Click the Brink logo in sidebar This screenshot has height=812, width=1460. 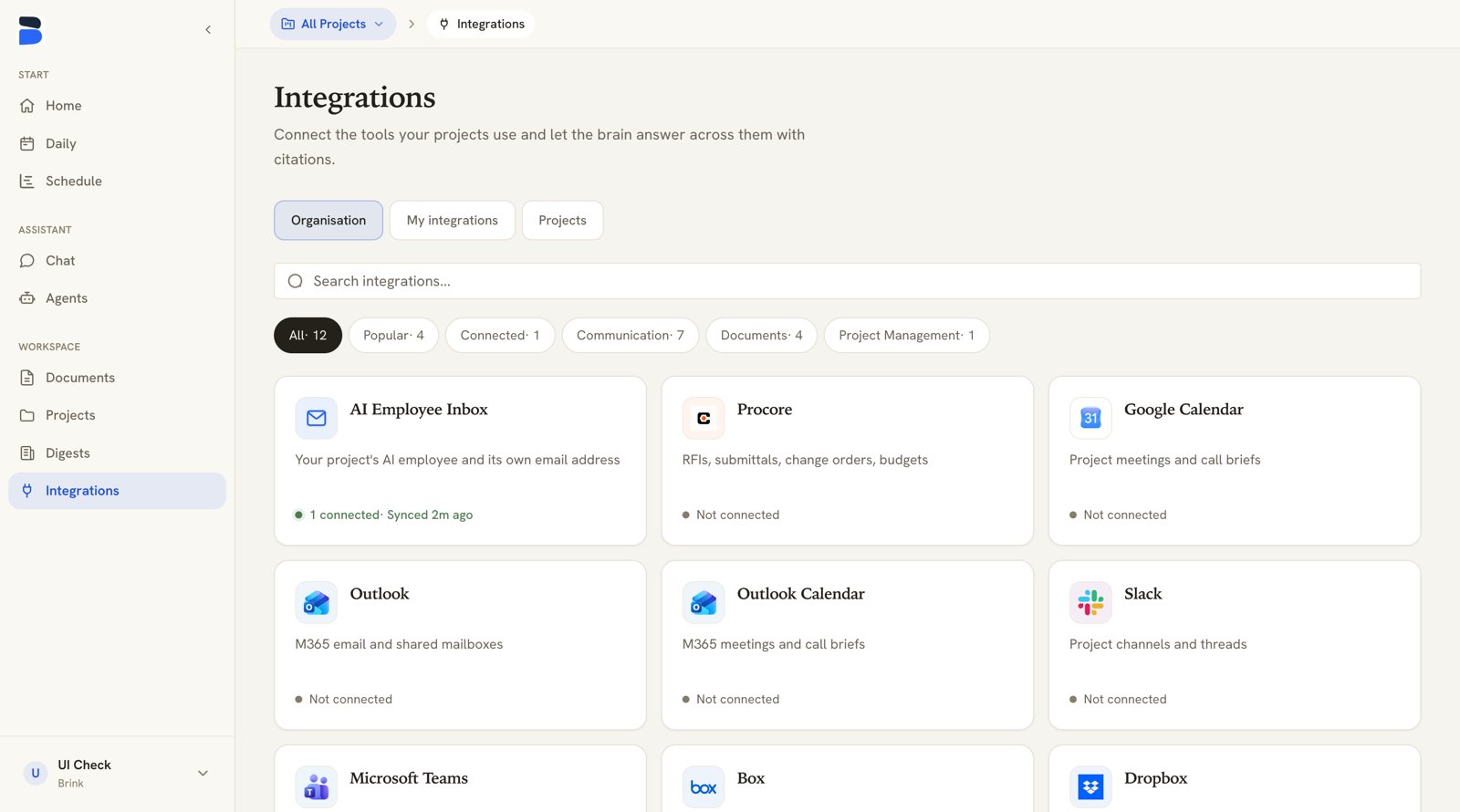(30, 30)
